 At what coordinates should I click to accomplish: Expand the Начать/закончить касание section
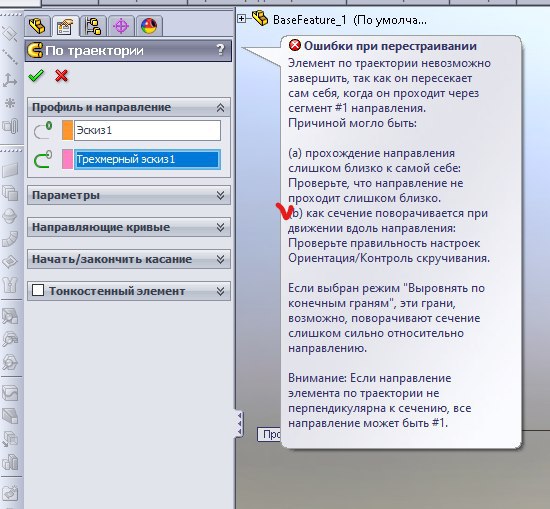click(220, 259)
